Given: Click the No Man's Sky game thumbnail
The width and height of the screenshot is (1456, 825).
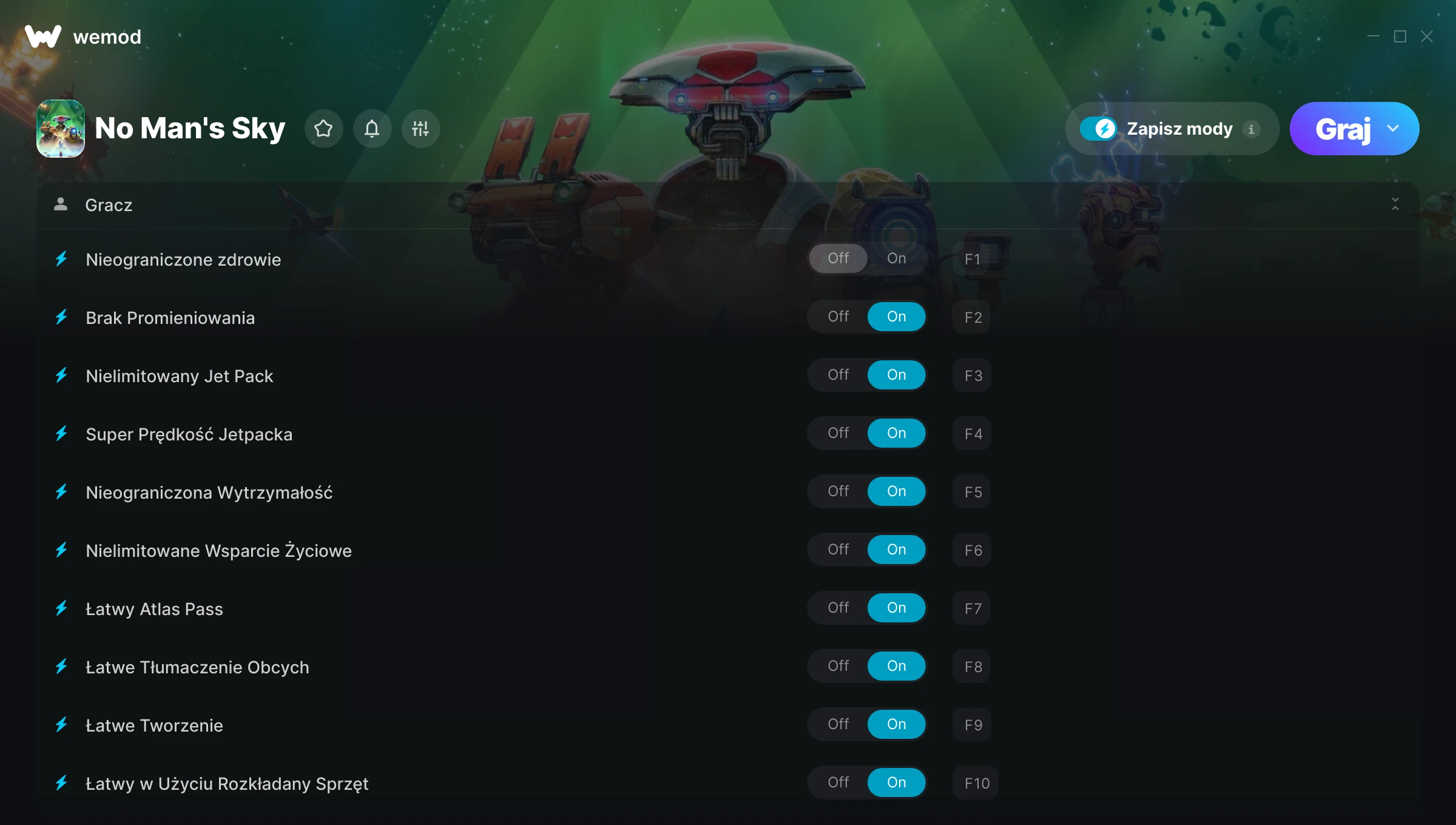Looking at the screenshot, I should 61,129.
